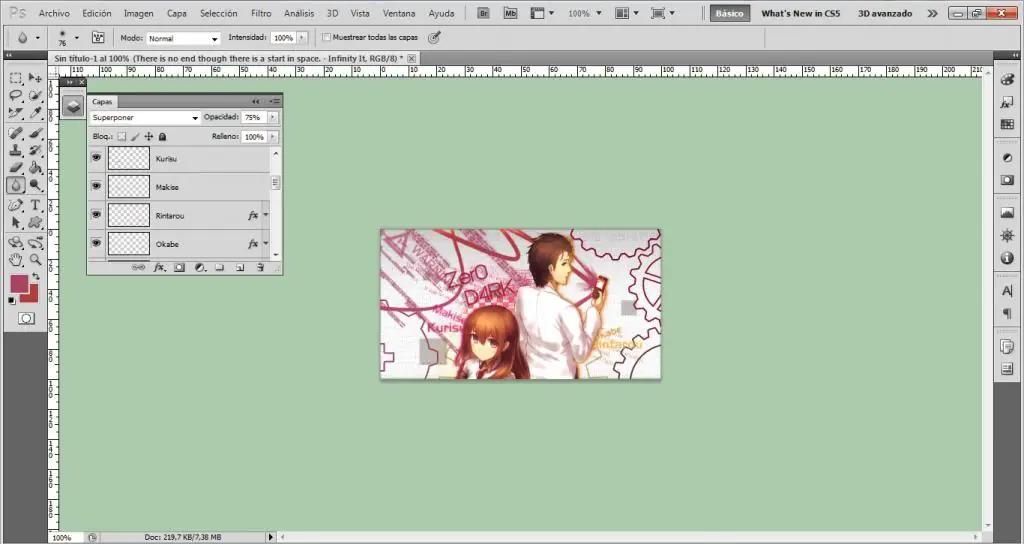This screenshot has height=544, width=1024.
Task: Toggle Quick Mask mode
Action: pyautogui.click(x=26, y=318)
